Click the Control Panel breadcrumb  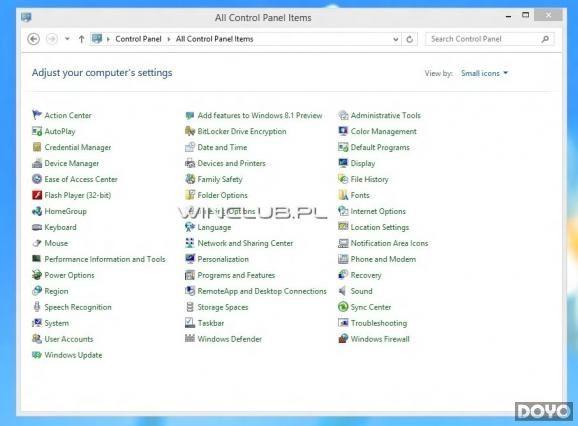click(x=138, y=39)
